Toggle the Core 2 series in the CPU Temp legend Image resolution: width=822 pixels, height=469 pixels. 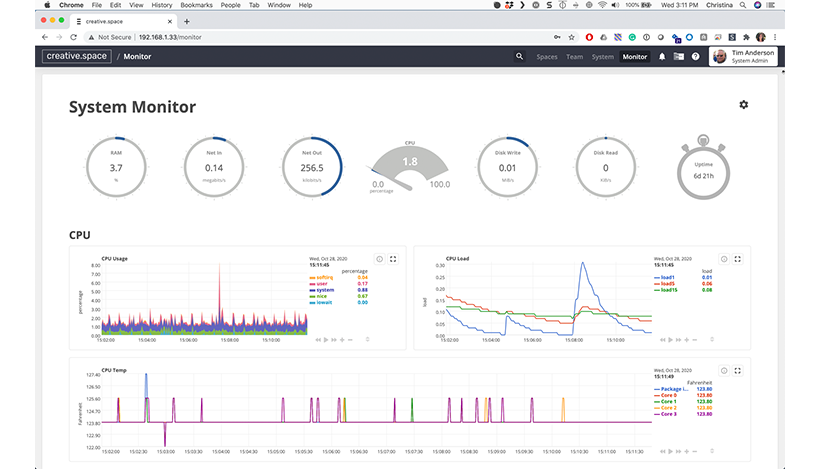665,408
